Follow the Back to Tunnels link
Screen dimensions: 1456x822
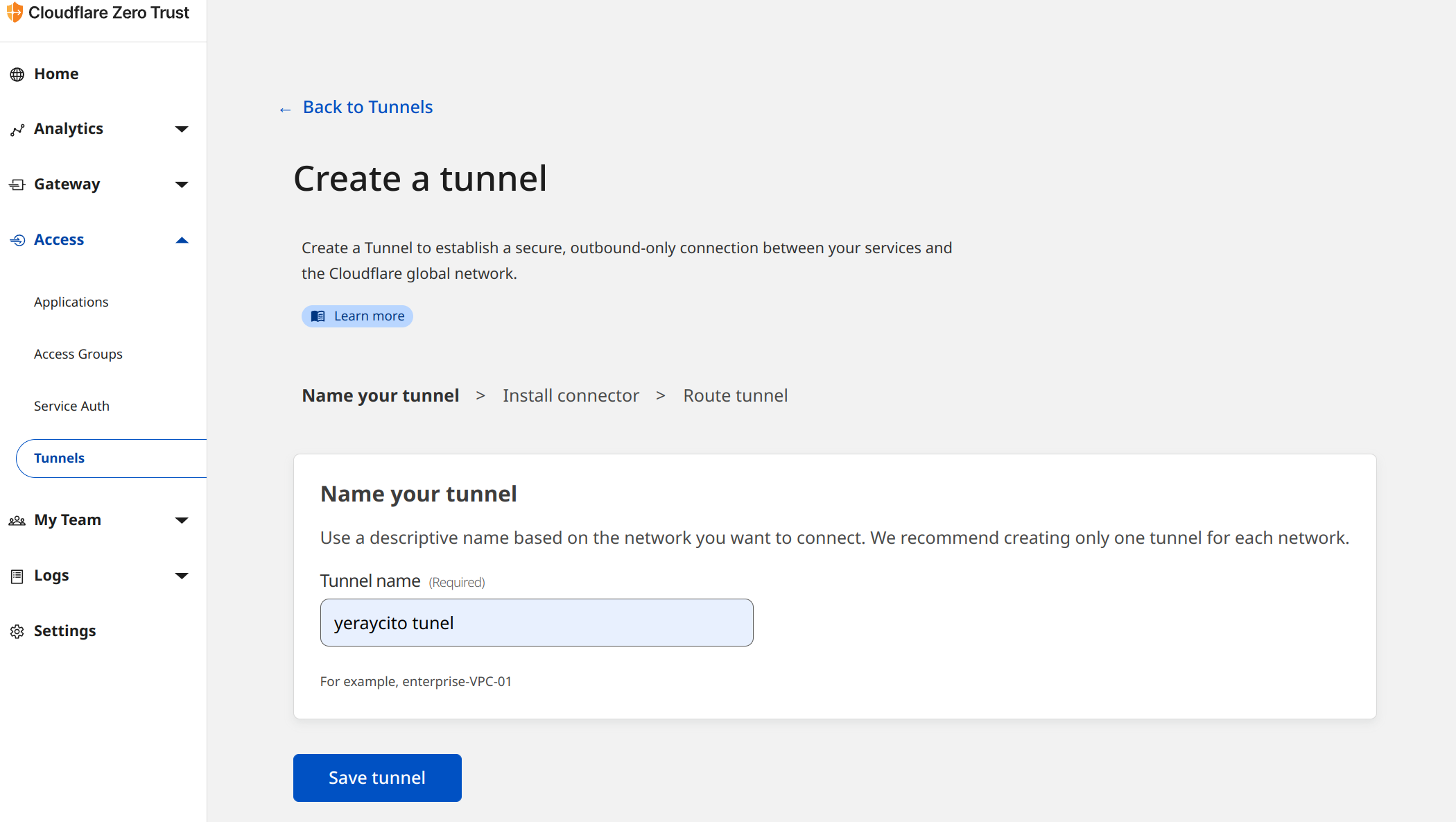[x=367, y=107]
